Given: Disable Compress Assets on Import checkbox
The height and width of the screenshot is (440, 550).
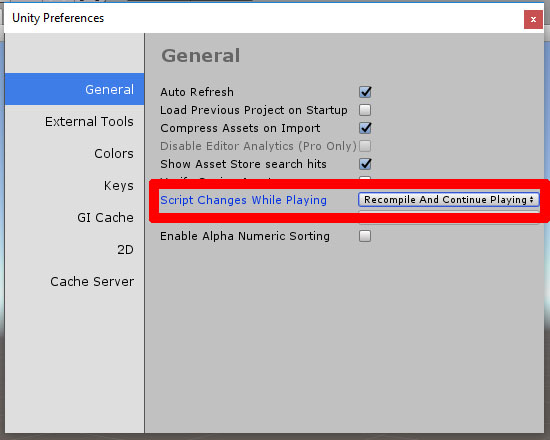Looking at the screenshot, I should coord(365,128).
